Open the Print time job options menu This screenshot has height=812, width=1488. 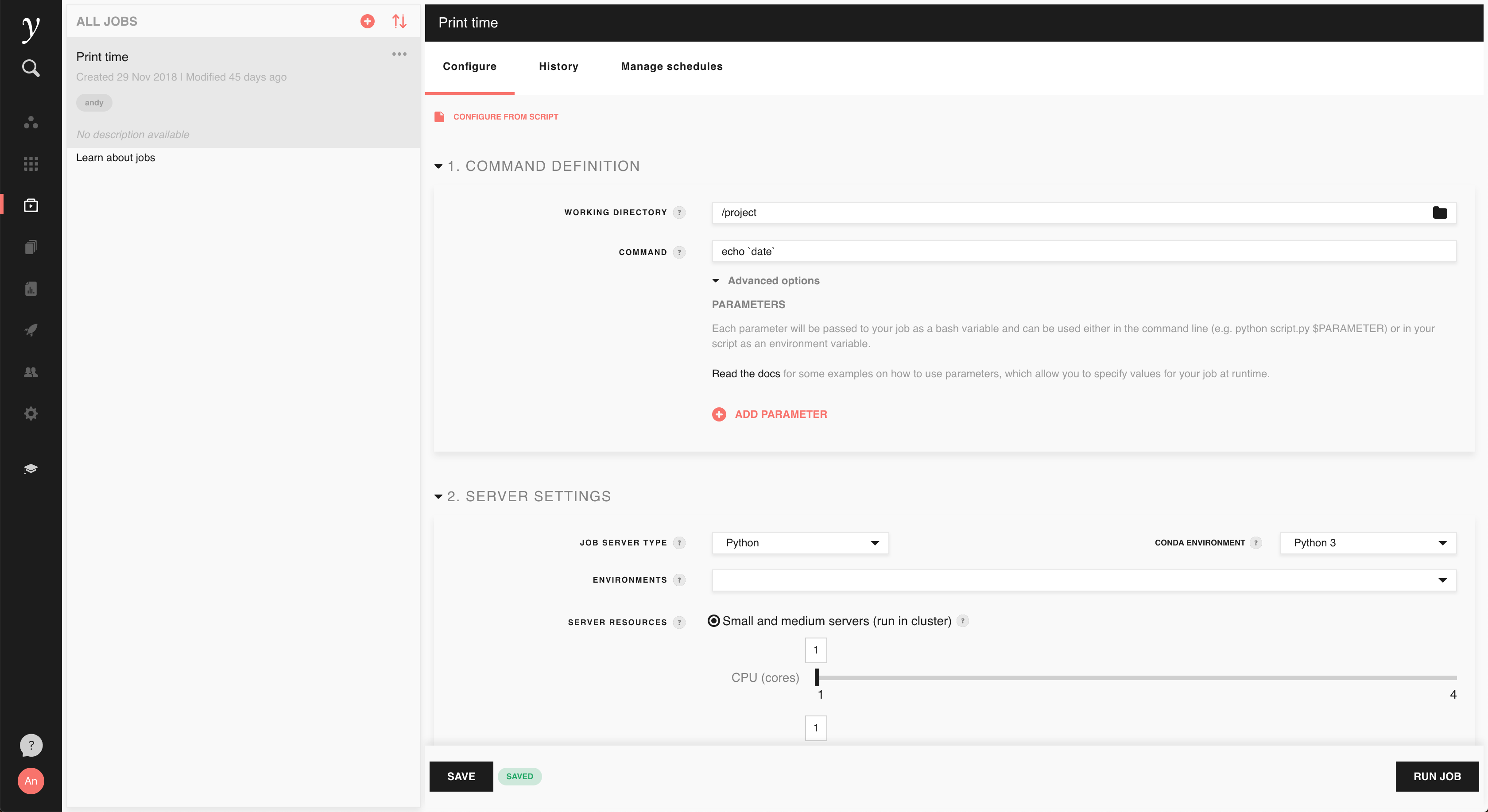tap(399, 54)
